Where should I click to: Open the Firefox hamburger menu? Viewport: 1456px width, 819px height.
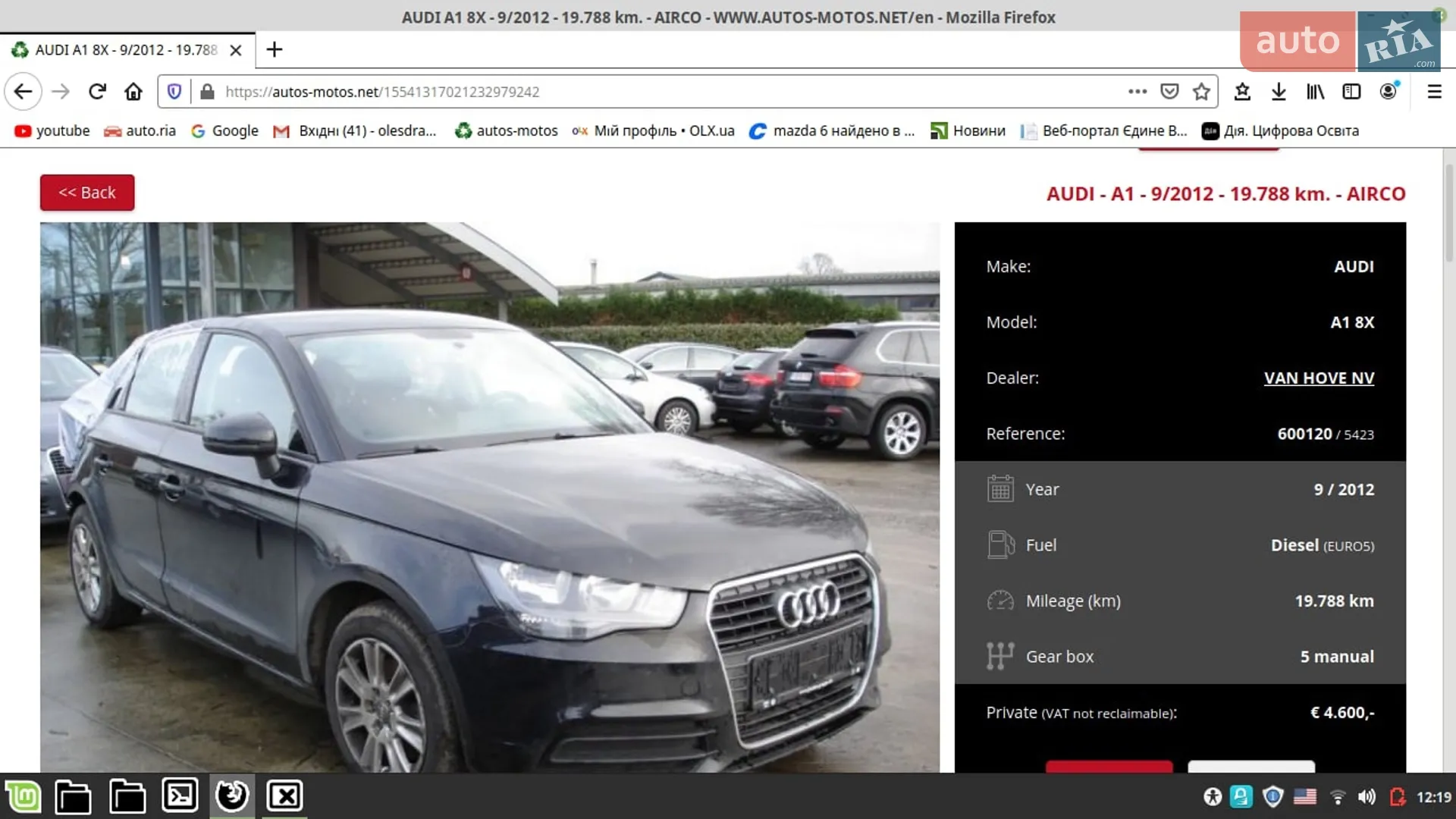tap(1434, 92)
